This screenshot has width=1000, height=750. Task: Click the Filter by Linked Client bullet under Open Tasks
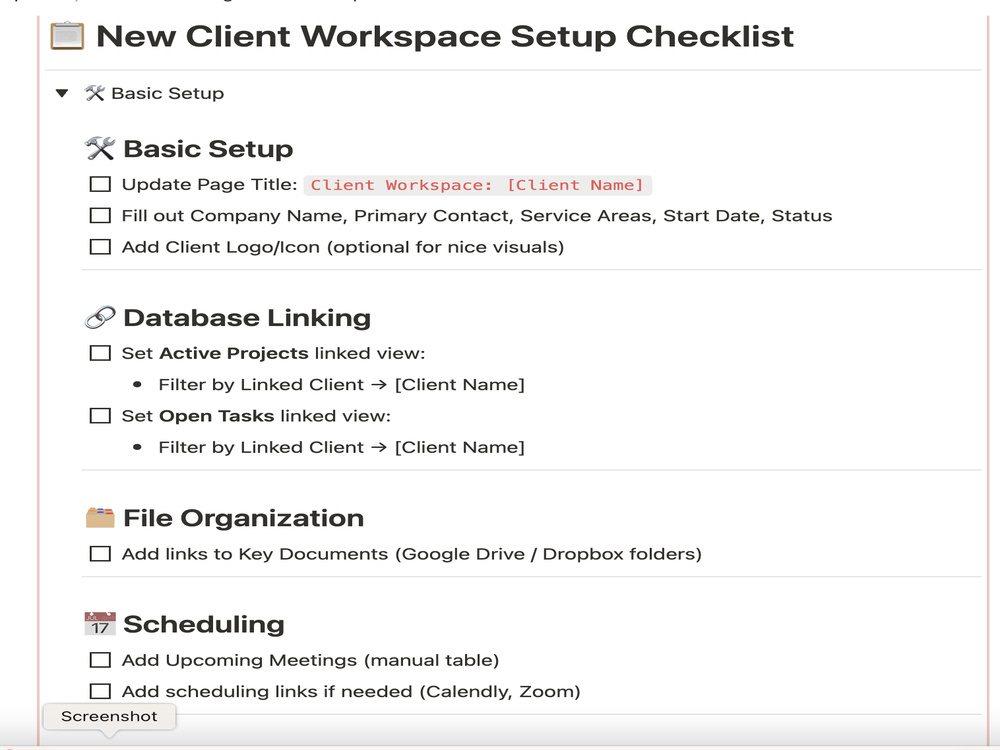(x=341, y=447)
